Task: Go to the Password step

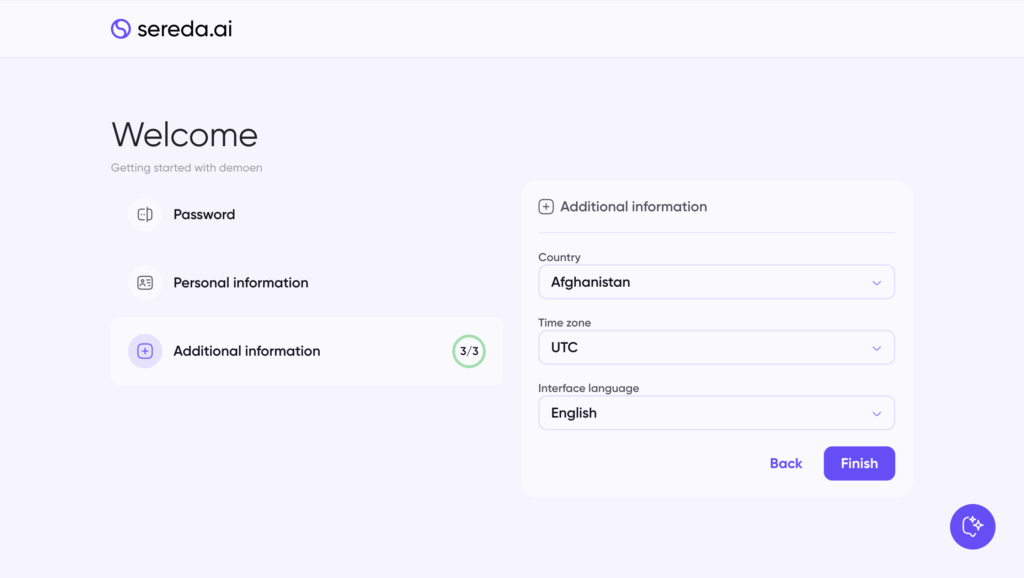Action: 204,214
